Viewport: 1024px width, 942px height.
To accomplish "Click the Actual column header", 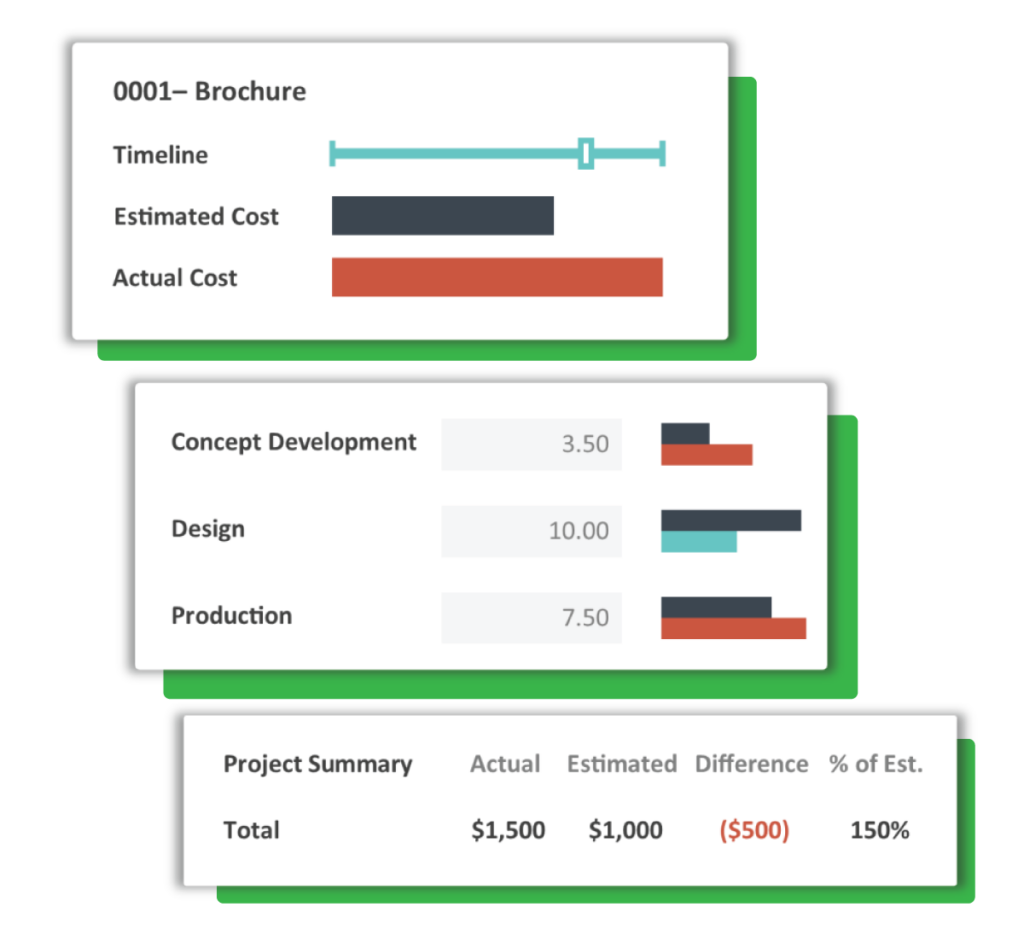I will pyautogui.click(x=505, y=764).
